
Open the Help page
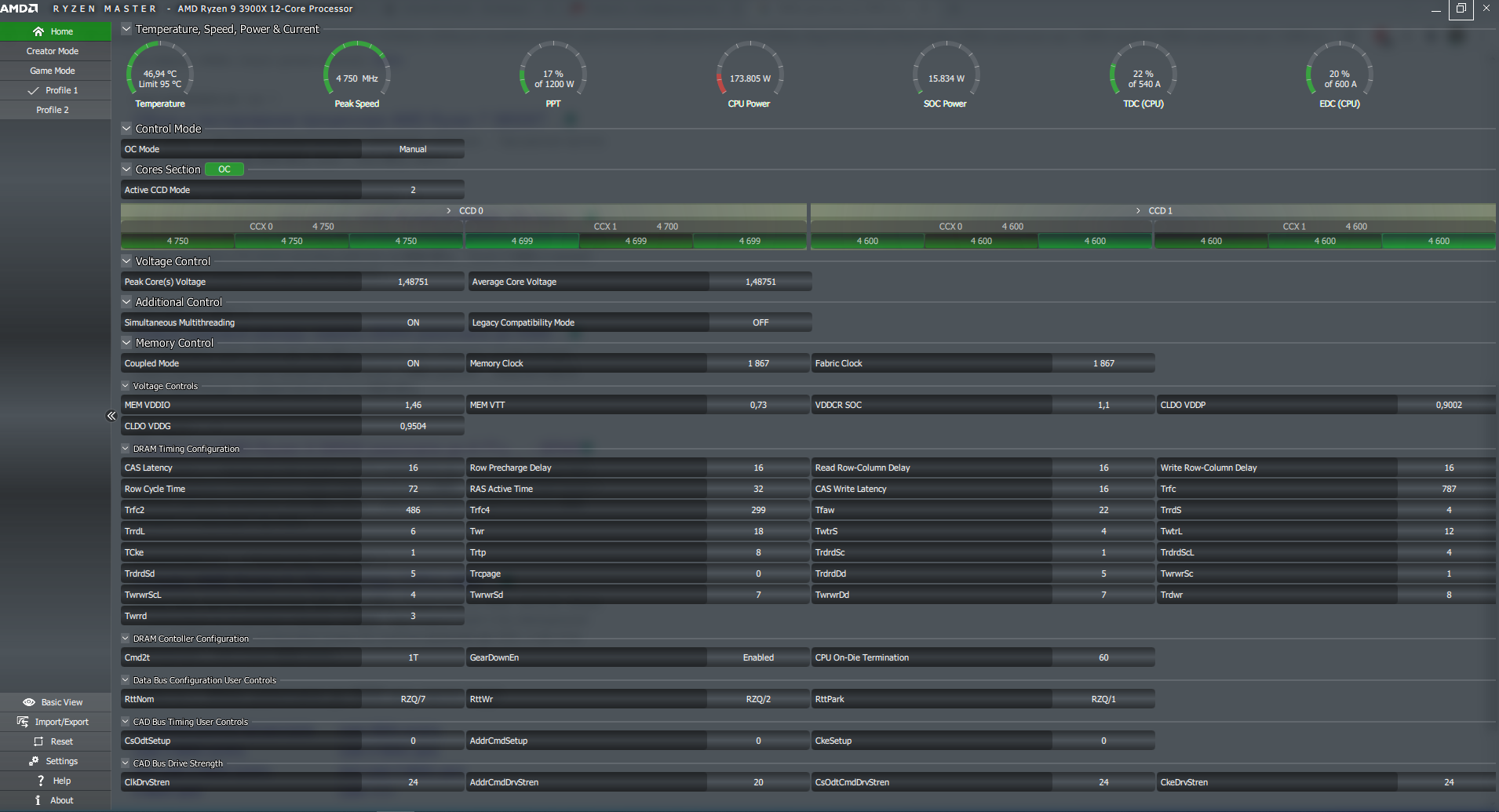point(56,781)
